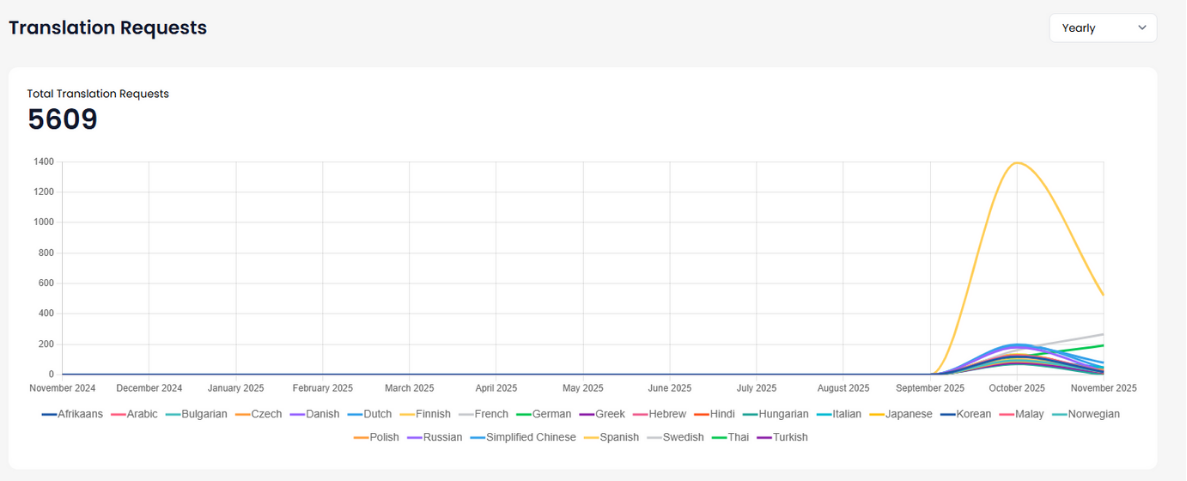Select the May 2025 axis label
The width and height of the screenshot is (1187, 481).
[583, 388]
